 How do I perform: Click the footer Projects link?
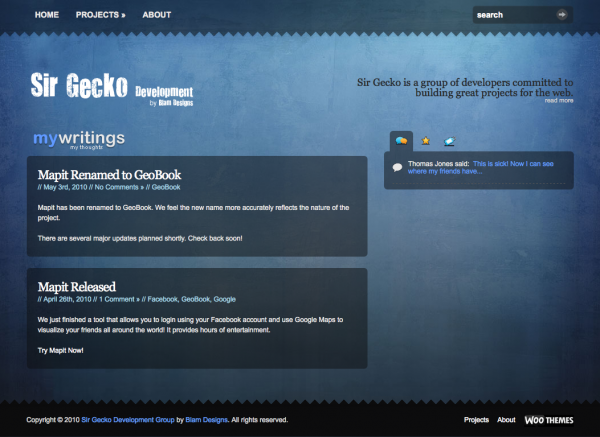point(477,420)
